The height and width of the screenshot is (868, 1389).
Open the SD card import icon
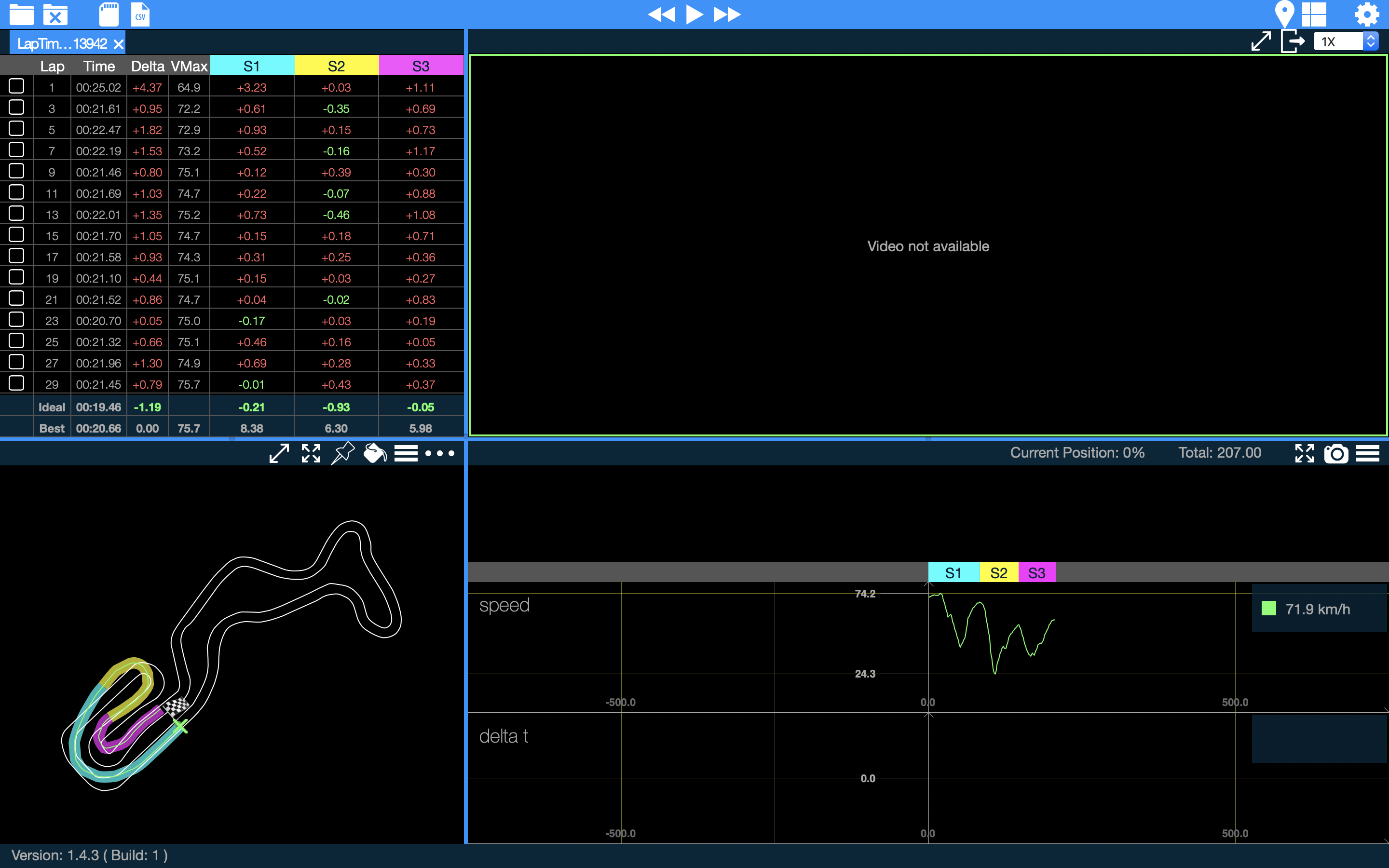(x=109, y=14)
